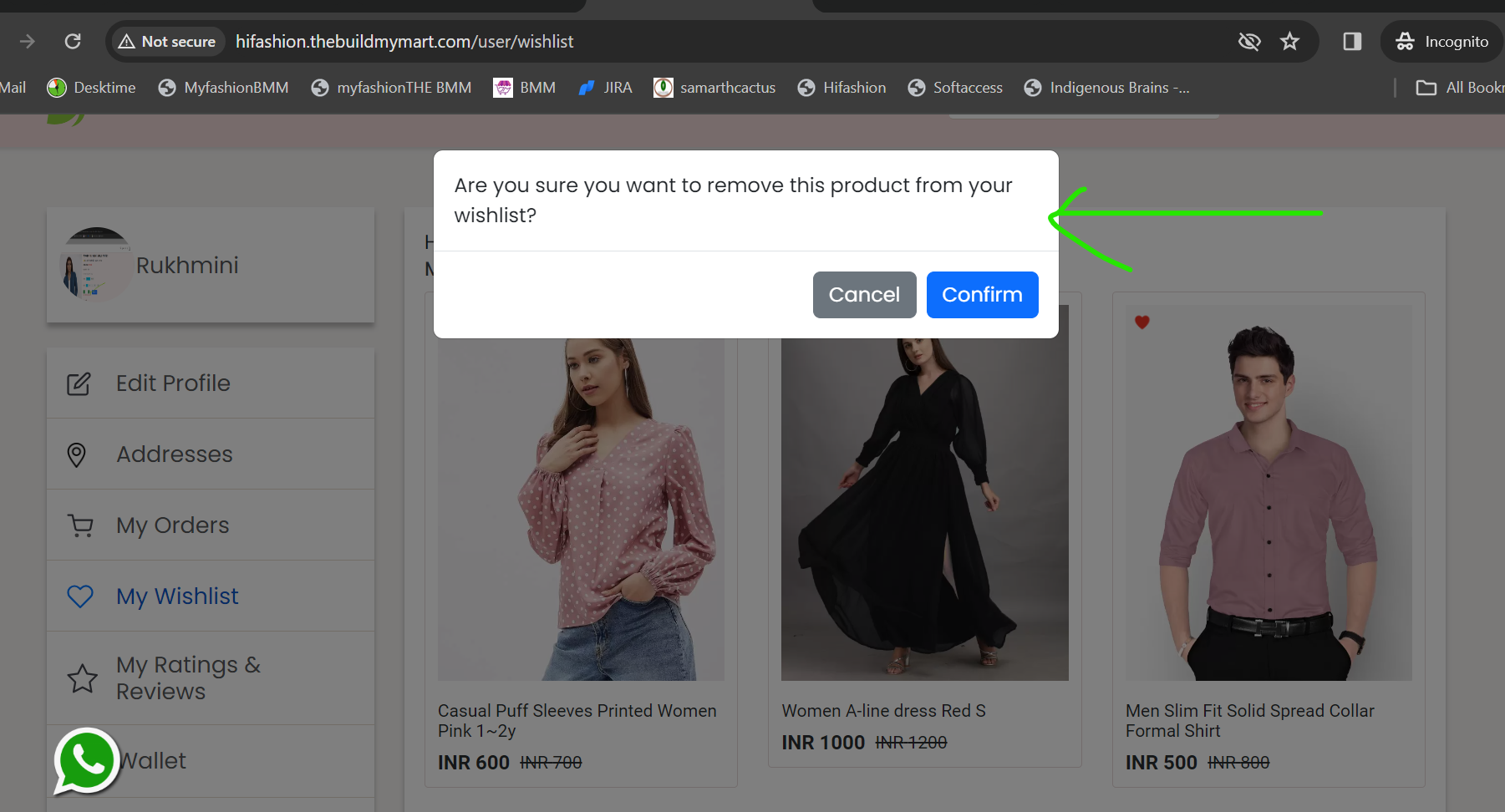Open the BMM bookmark
The width and height of the screenshot is (1505, 812).
pyautogui.click(x=525, y=88)
